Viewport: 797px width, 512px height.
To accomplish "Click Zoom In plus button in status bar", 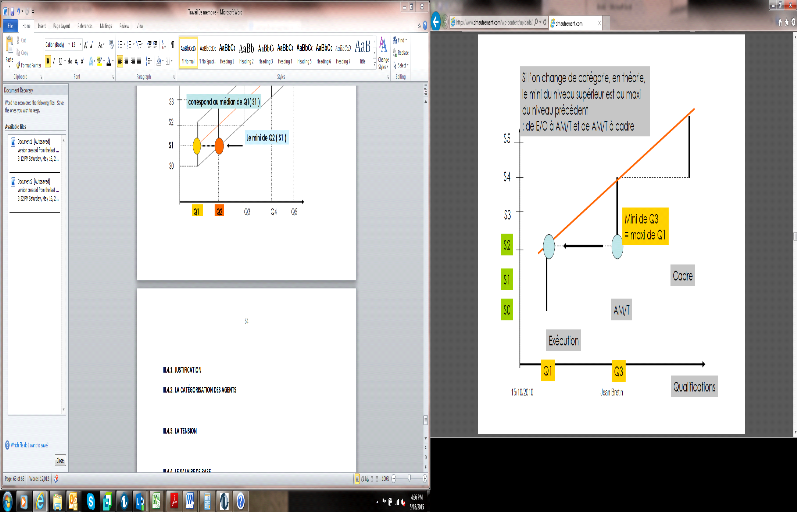I will coord(424,478).
